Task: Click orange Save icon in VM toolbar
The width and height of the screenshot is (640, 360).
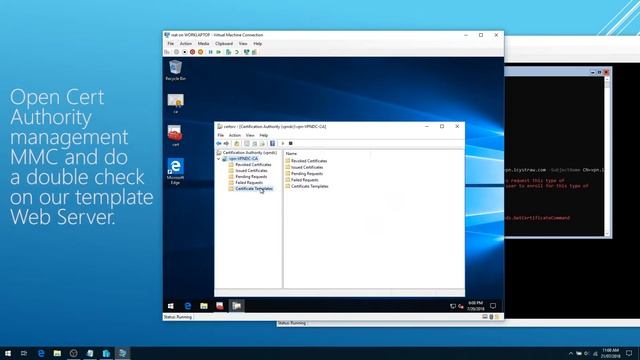Action: coord(200,52)
